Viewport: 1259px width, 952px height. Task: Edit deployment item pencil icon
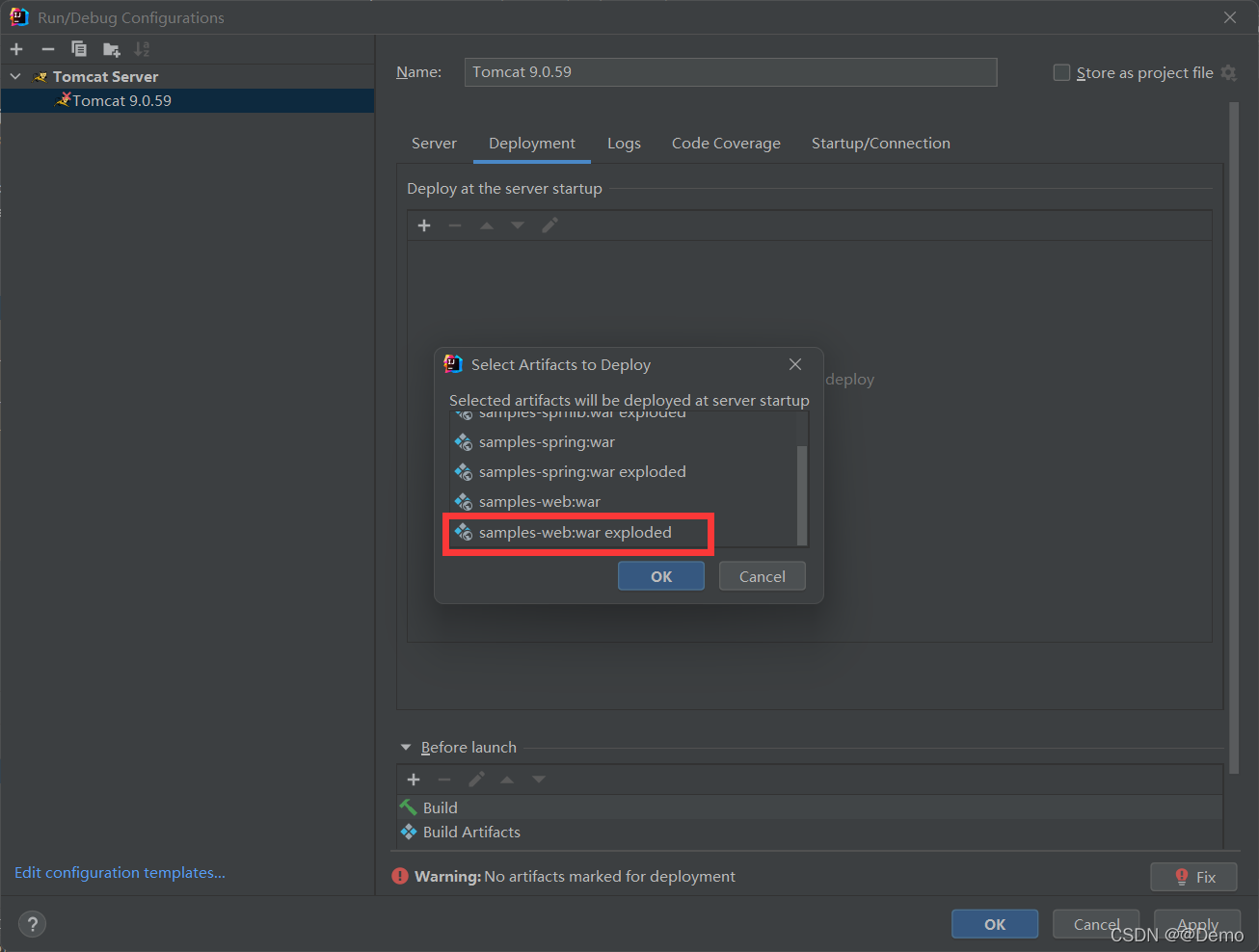click(x=549, y=225)
